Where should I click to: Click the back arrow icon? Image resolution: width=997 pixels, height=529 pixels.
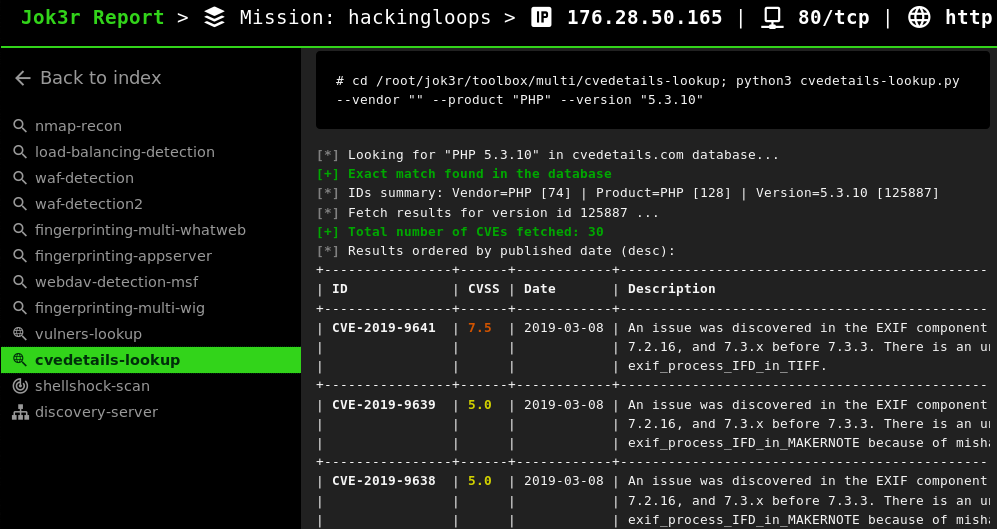pyautogui.click(x=23, y=78)
